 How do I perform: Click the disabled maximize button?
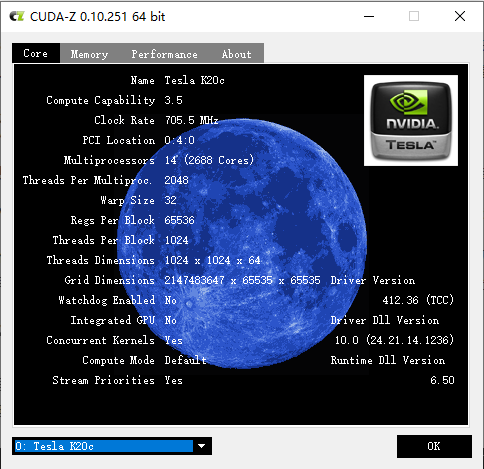414,16
